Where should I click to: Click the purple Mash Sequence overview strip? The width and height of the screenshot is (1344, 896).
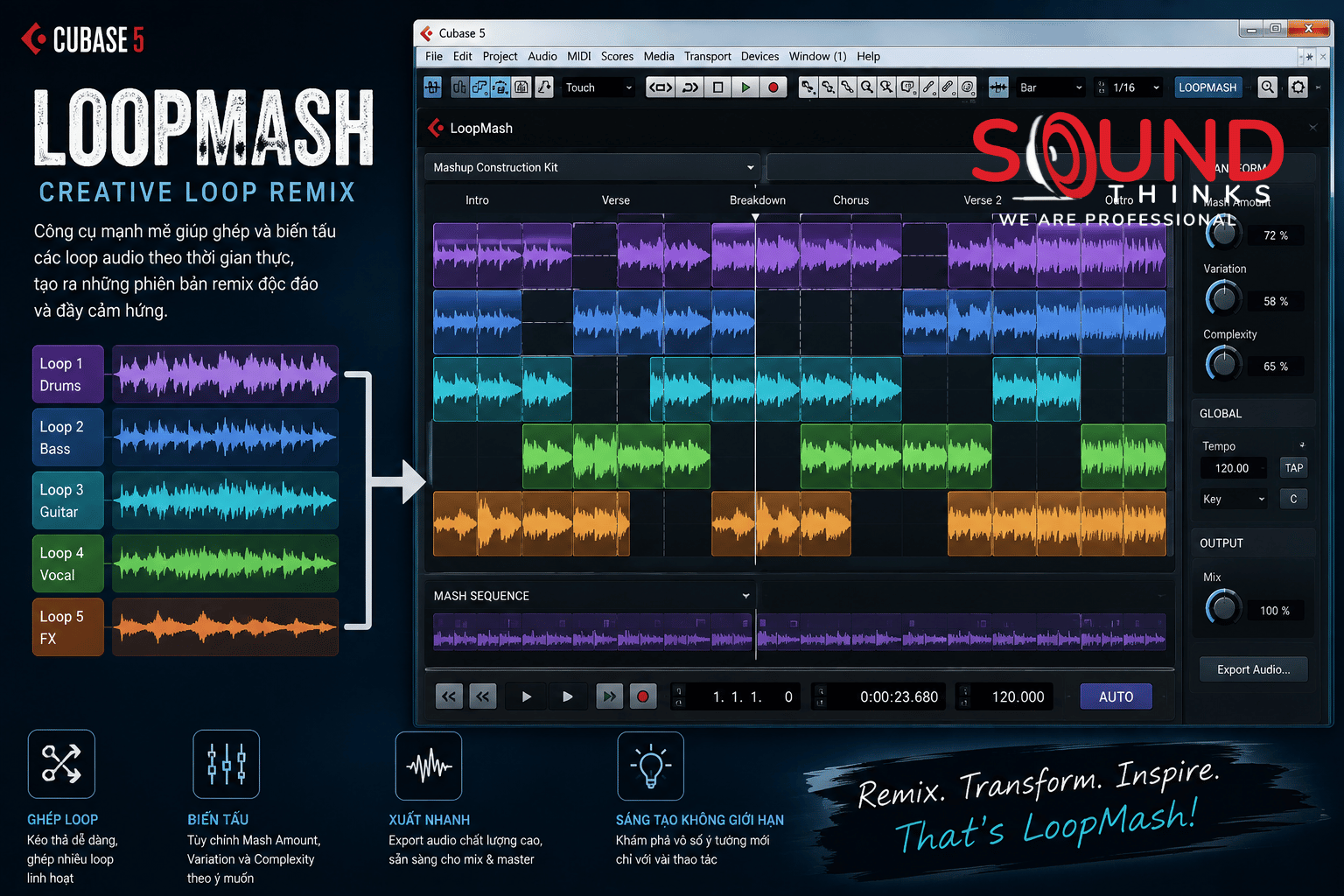[799, 633]
